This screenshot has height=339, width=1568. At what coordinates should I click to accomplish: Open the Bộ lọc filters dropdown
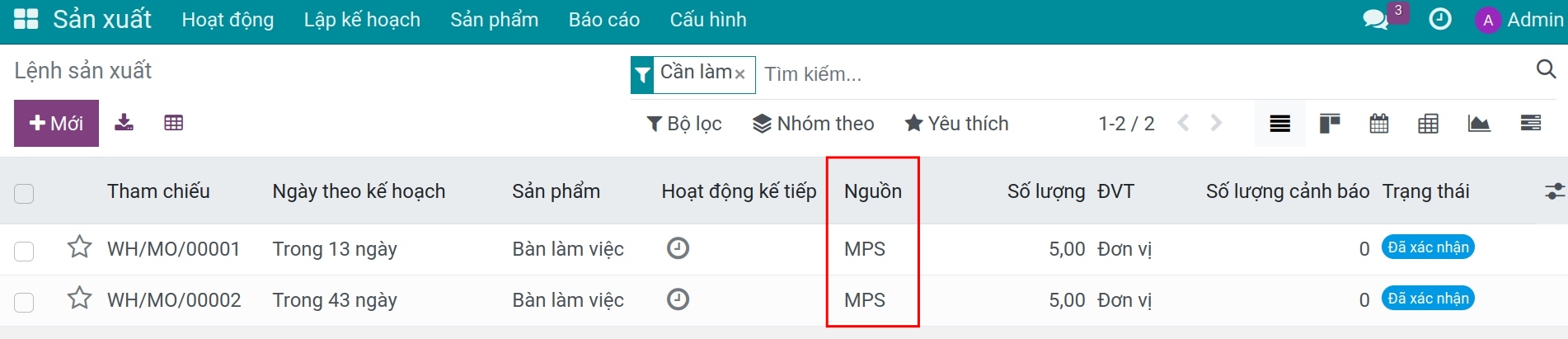pos(684,124)
